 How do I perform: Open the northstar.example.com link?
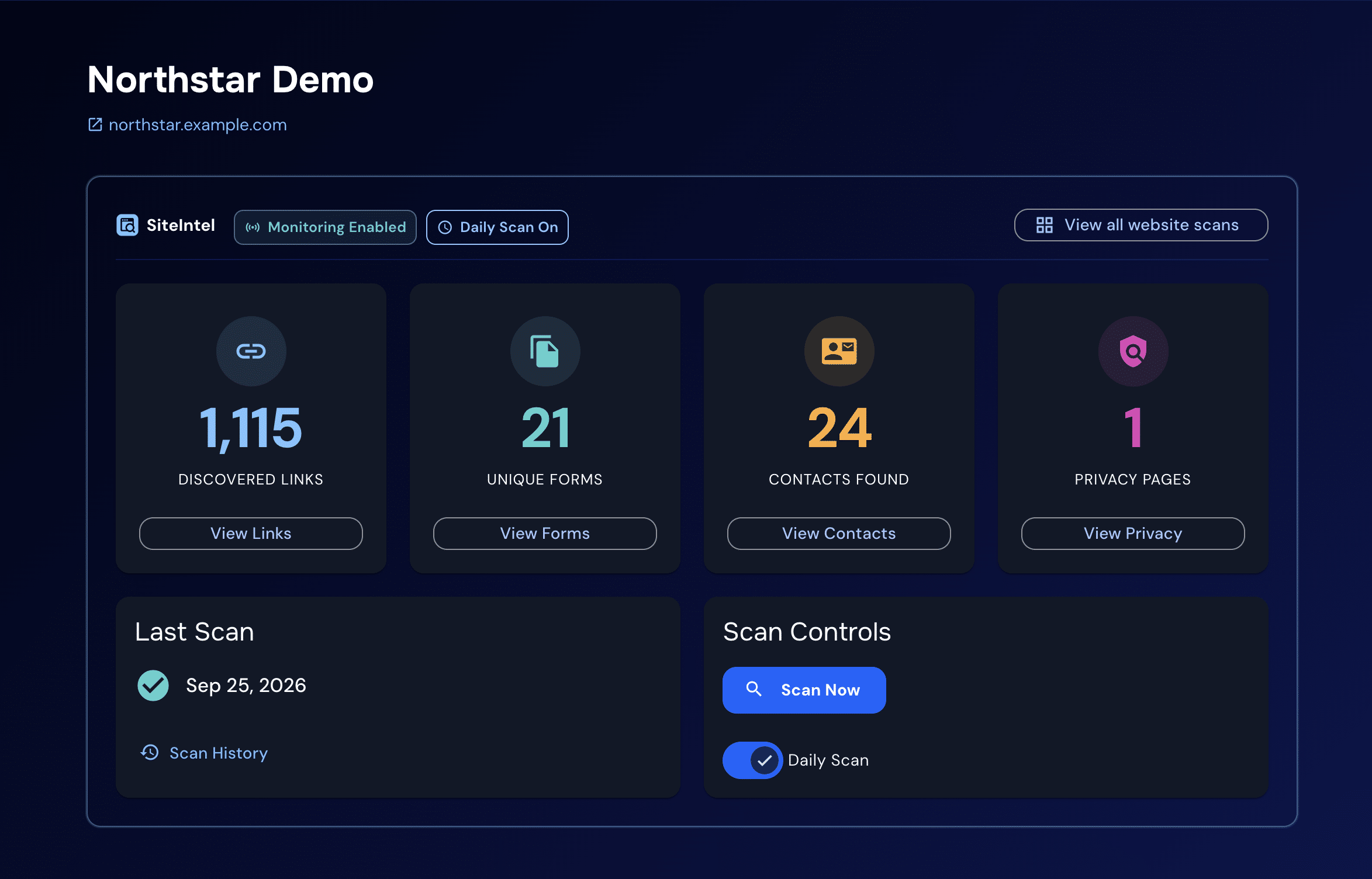click(198, 124)
